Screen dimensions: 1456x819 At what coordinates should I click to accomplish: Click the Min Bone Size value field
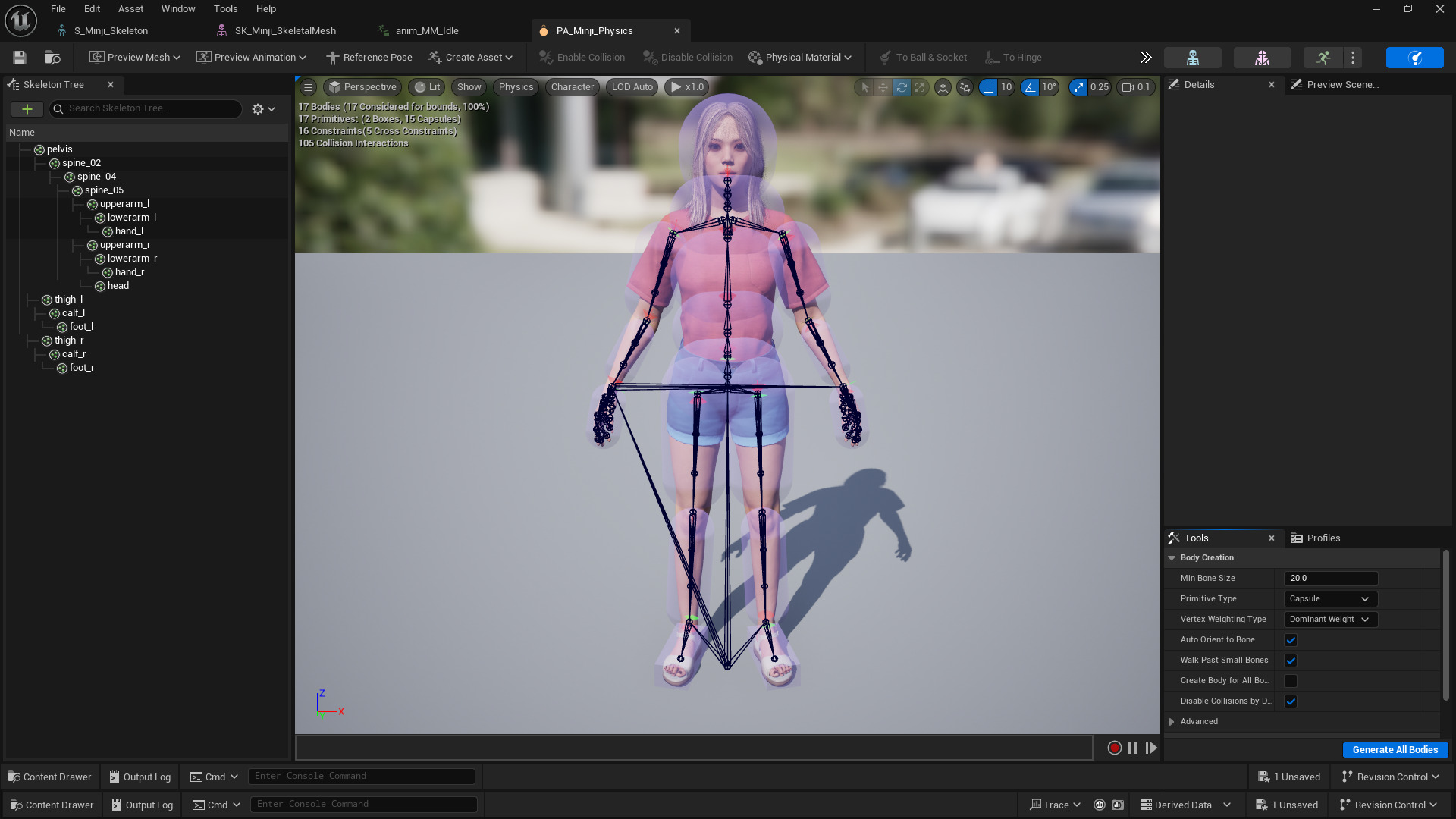click(x=1330, y=579)
